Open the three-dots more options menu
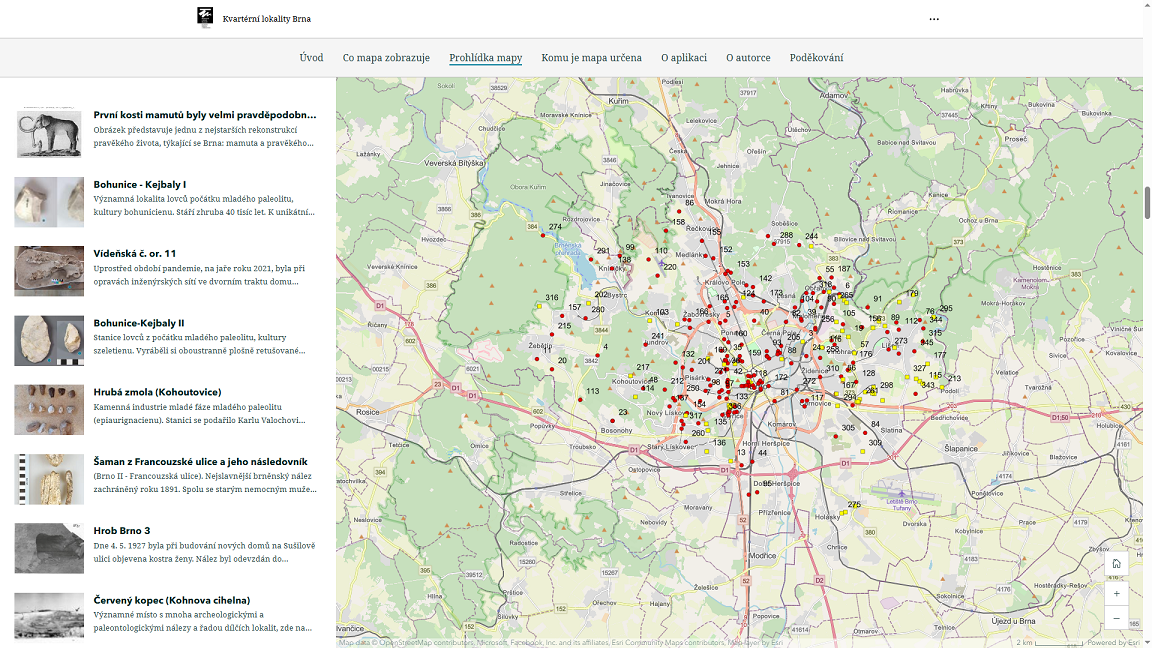1152x648 pixels. pyautogui.click(x=934, y=19)
